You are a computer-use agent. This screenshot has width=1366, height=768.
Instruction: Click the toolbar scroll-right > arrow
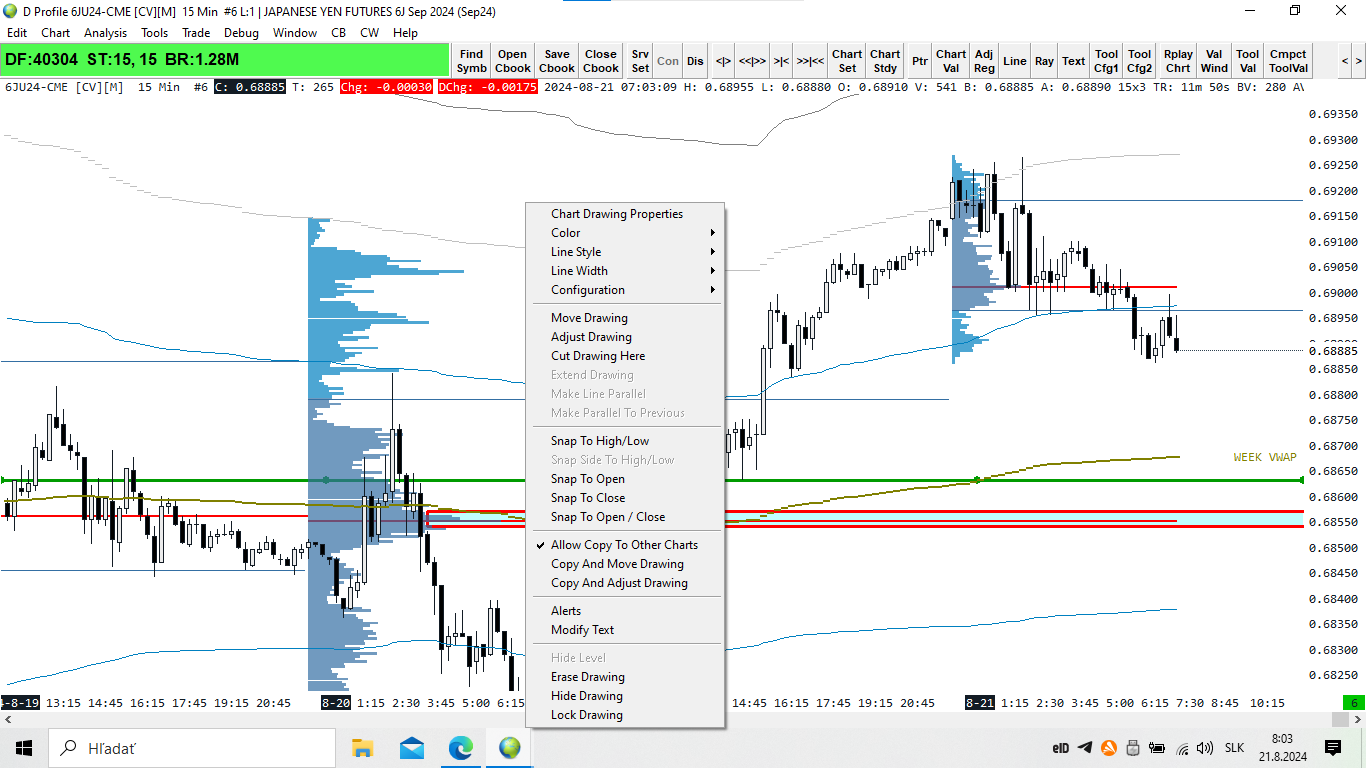(1359, 61)
